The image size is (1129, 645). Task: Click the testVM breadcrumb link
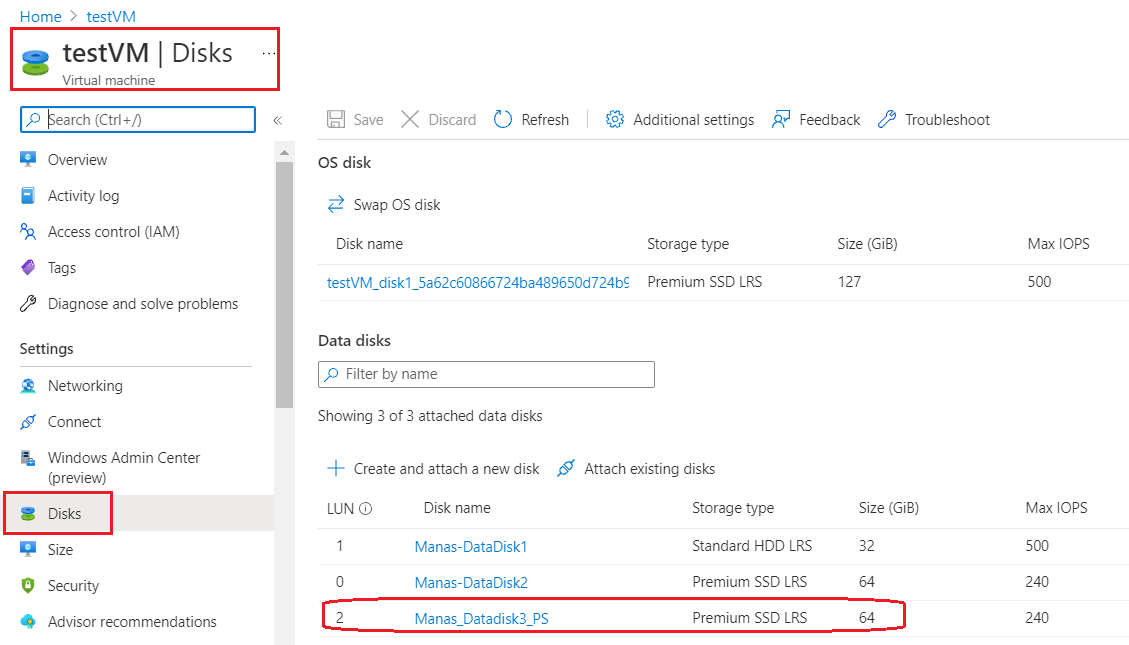(x=111, y=17)
